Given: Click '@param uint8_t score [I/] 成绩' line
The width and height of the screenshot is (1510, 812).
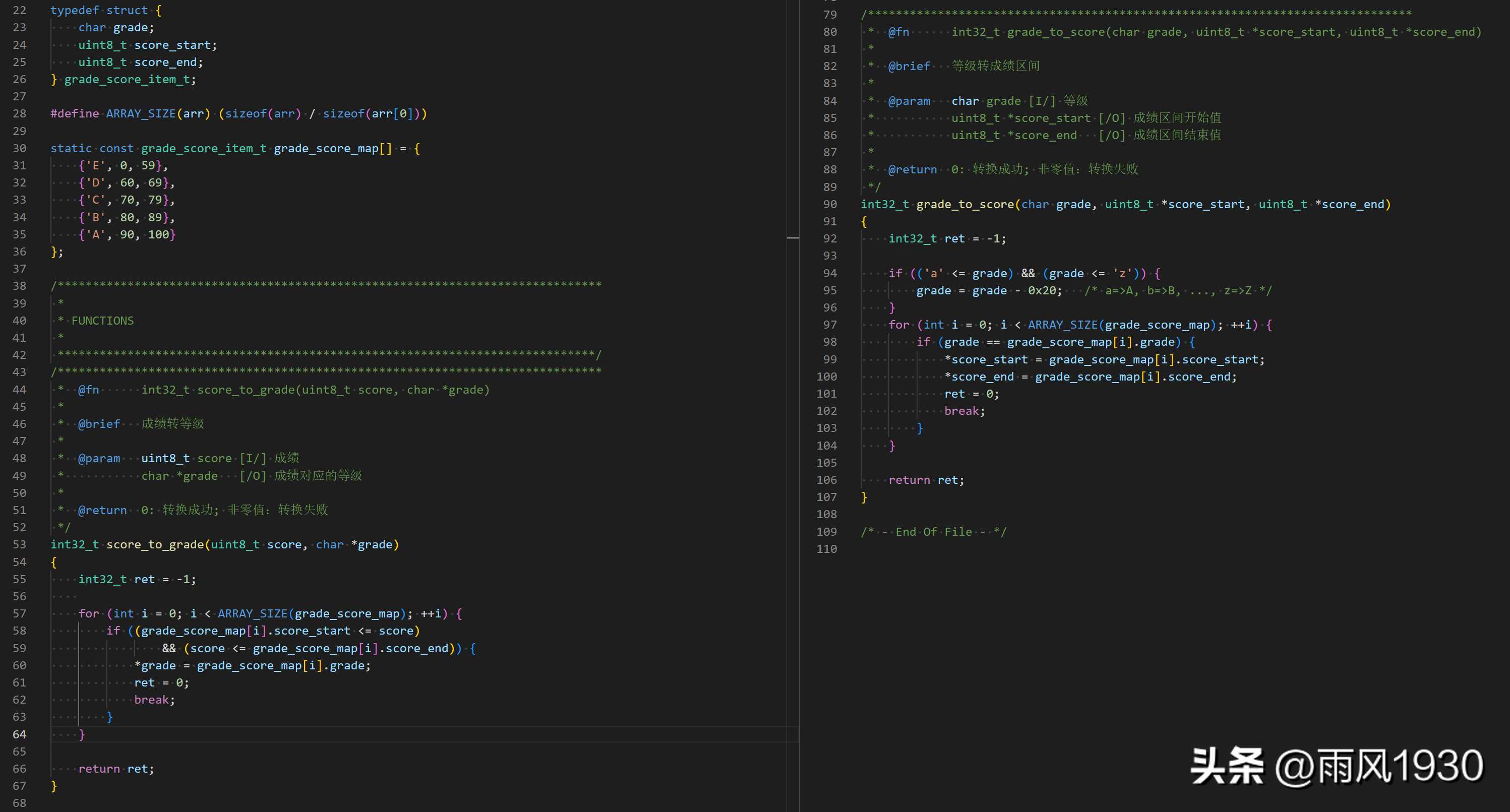Looking at the screenshot, I should click(188, 458).
